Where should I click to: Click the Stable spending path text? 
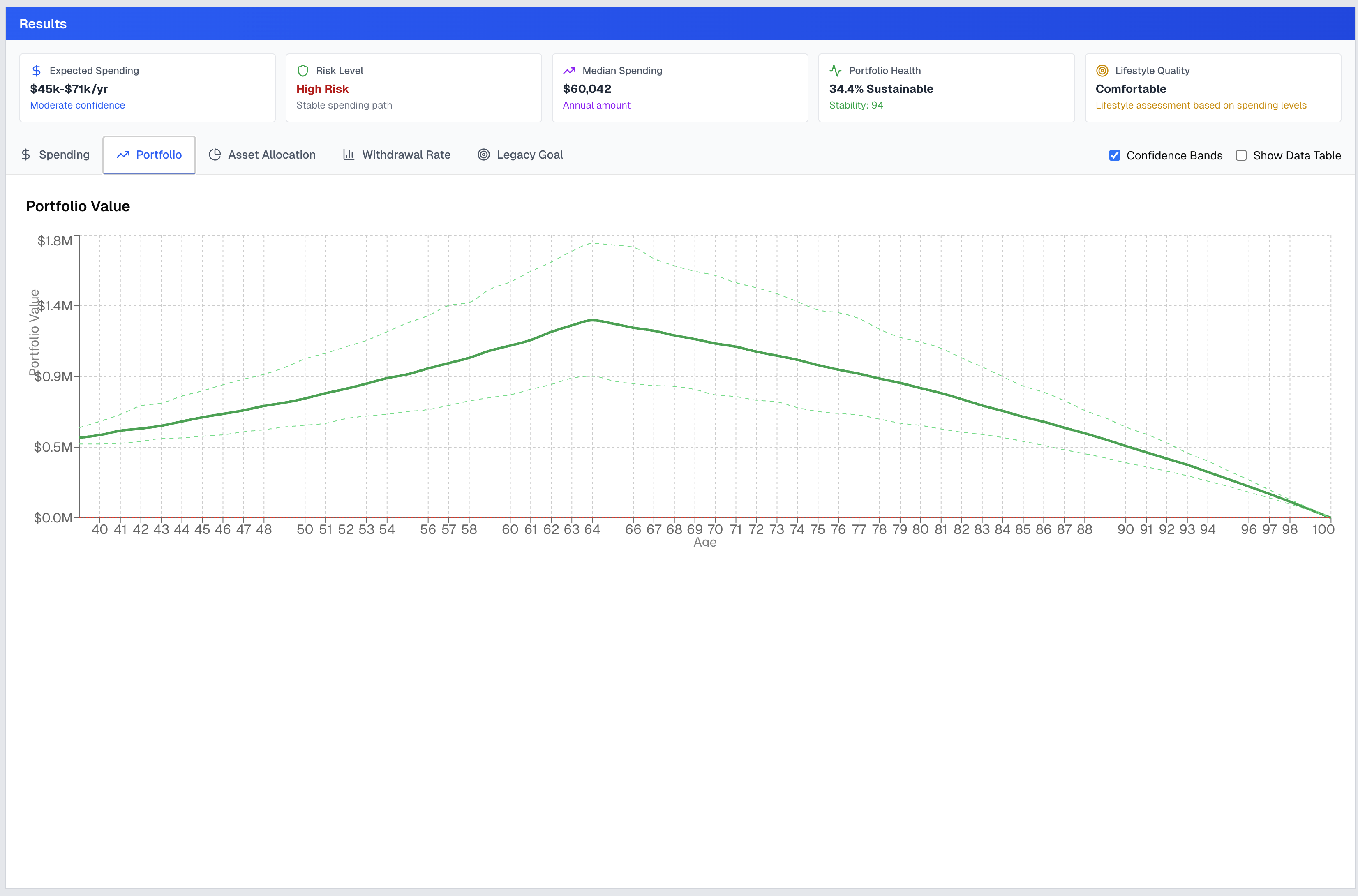tap(344, 105)
